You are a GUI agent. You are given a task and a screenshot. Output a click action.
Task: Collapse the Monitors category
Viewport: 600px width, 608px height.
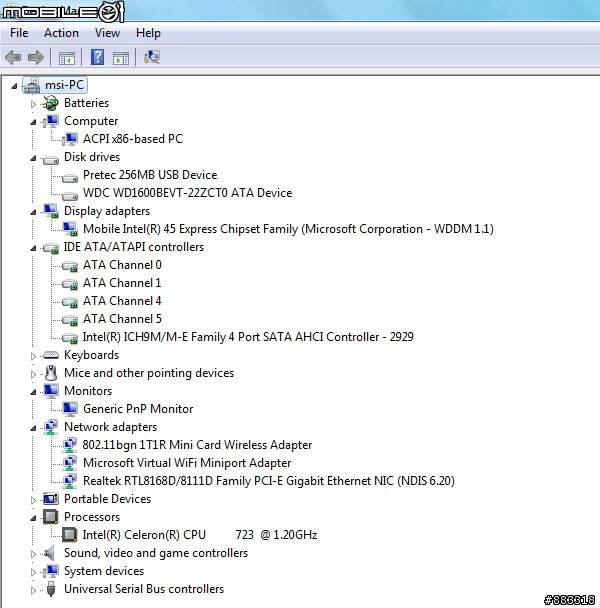pyautogui.click(x=33, y=392)
